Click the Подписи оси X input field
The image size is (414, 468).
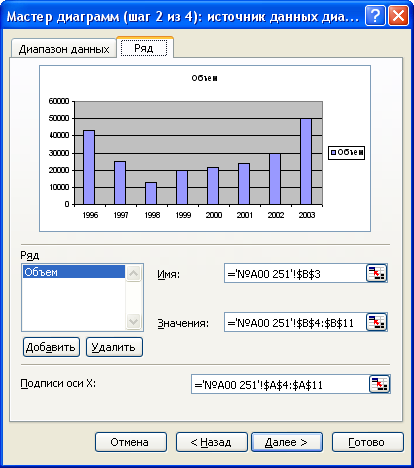[280, 384]
